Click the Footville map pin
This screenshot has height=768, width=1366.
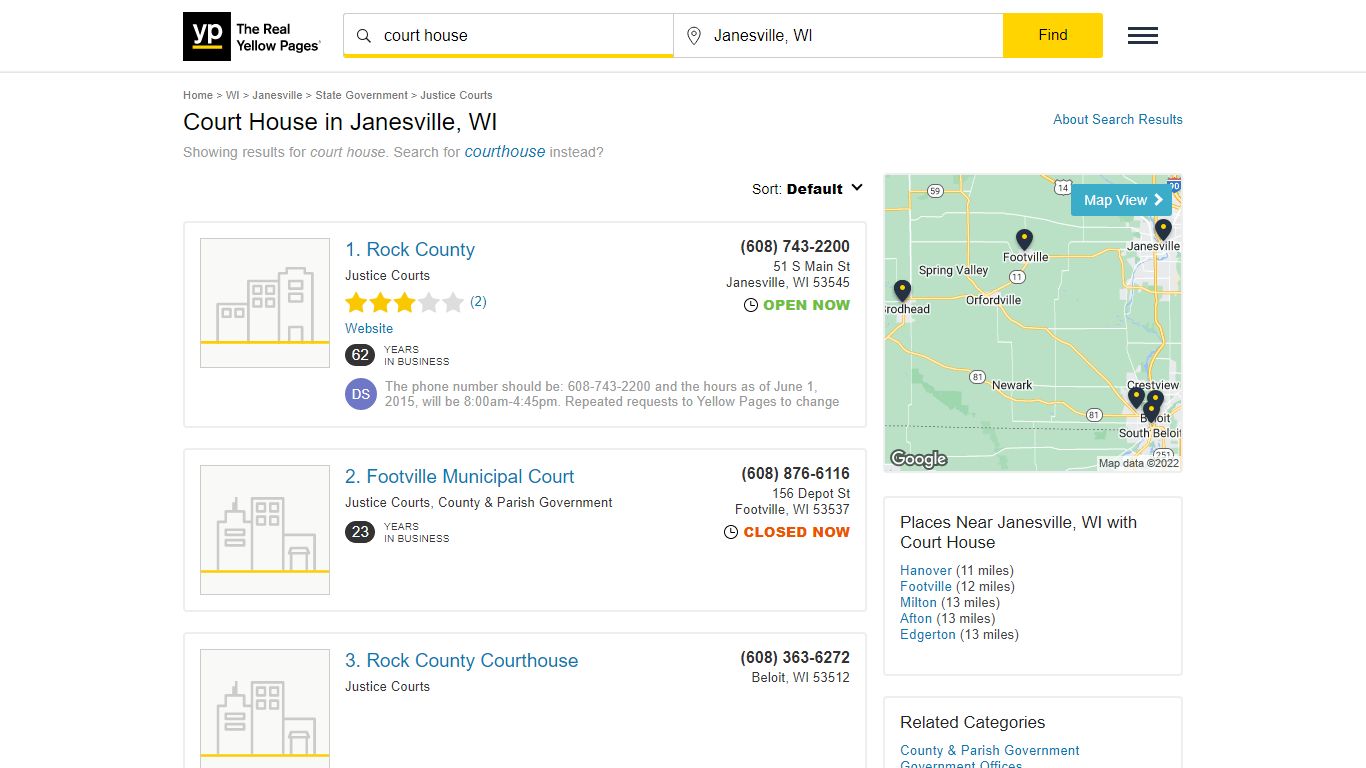(1024, 240)
